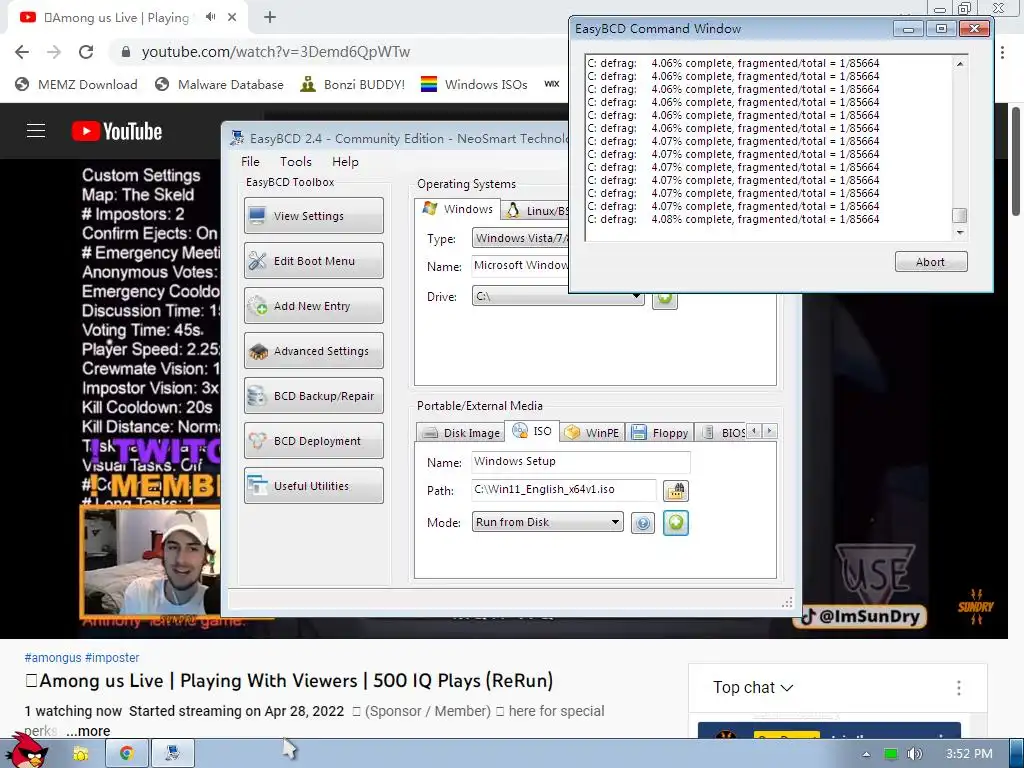Click the YouTube address bar URL
The width and height of the screenshot is (1024, 768).
click(x=276, y=52)
